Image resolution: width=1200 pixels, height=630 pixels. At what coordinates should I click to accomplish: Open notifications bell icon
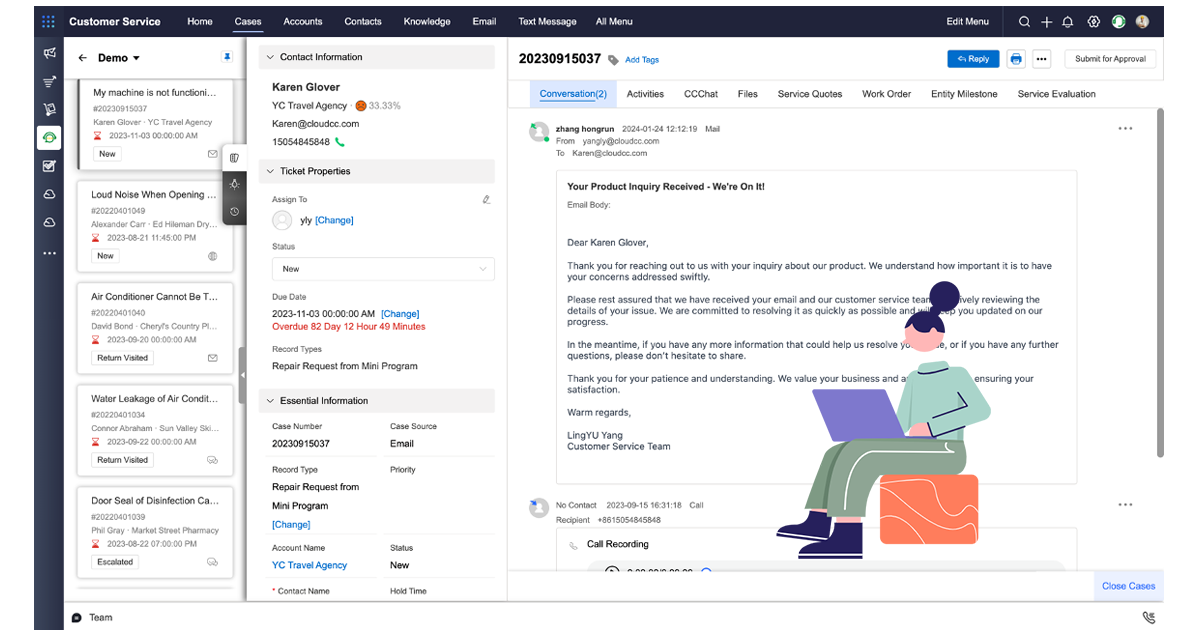pyautogui.click(x=1068, y=21)
